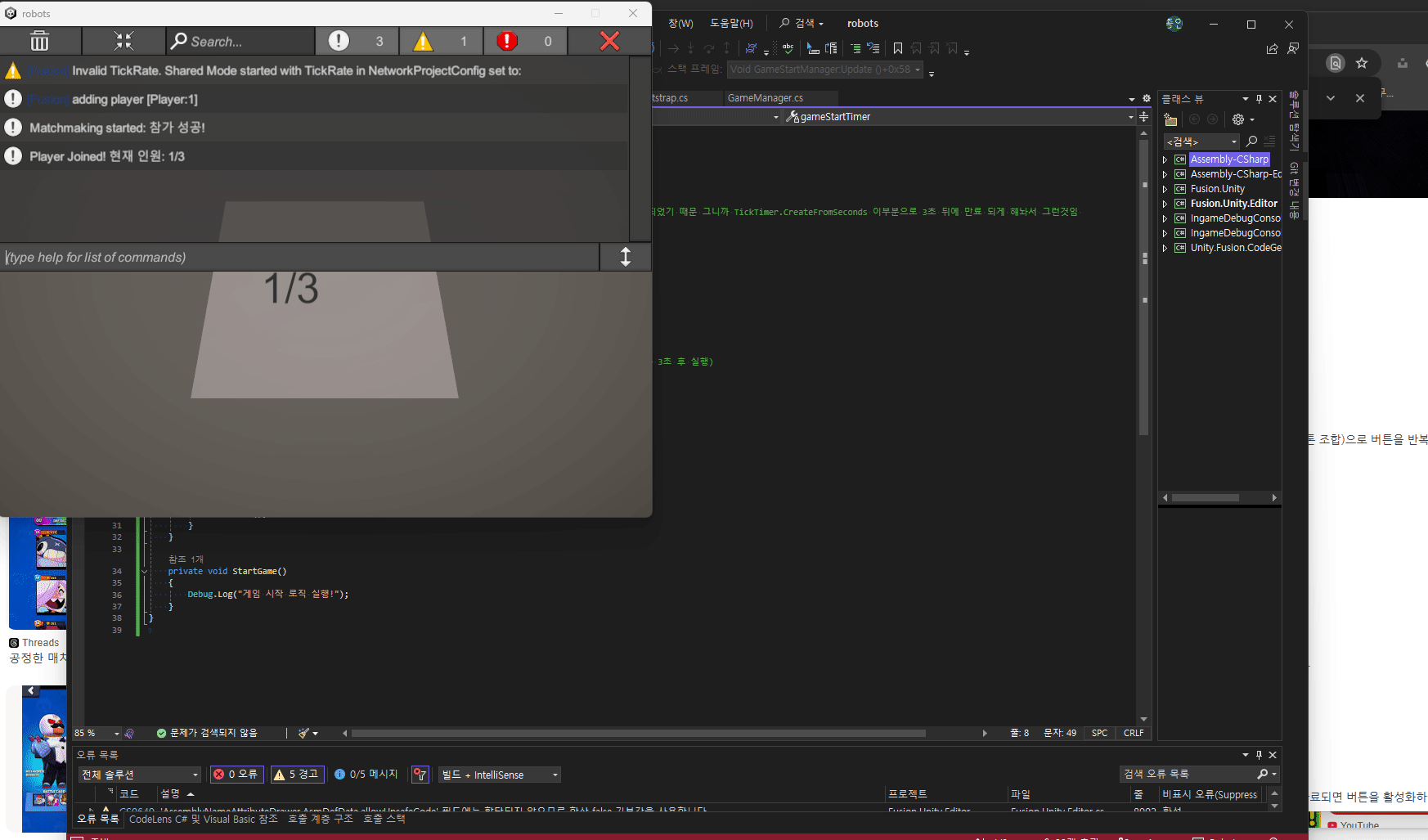Pin the Class View panel
1428x840 pixels.
(x=1259, y=99)
